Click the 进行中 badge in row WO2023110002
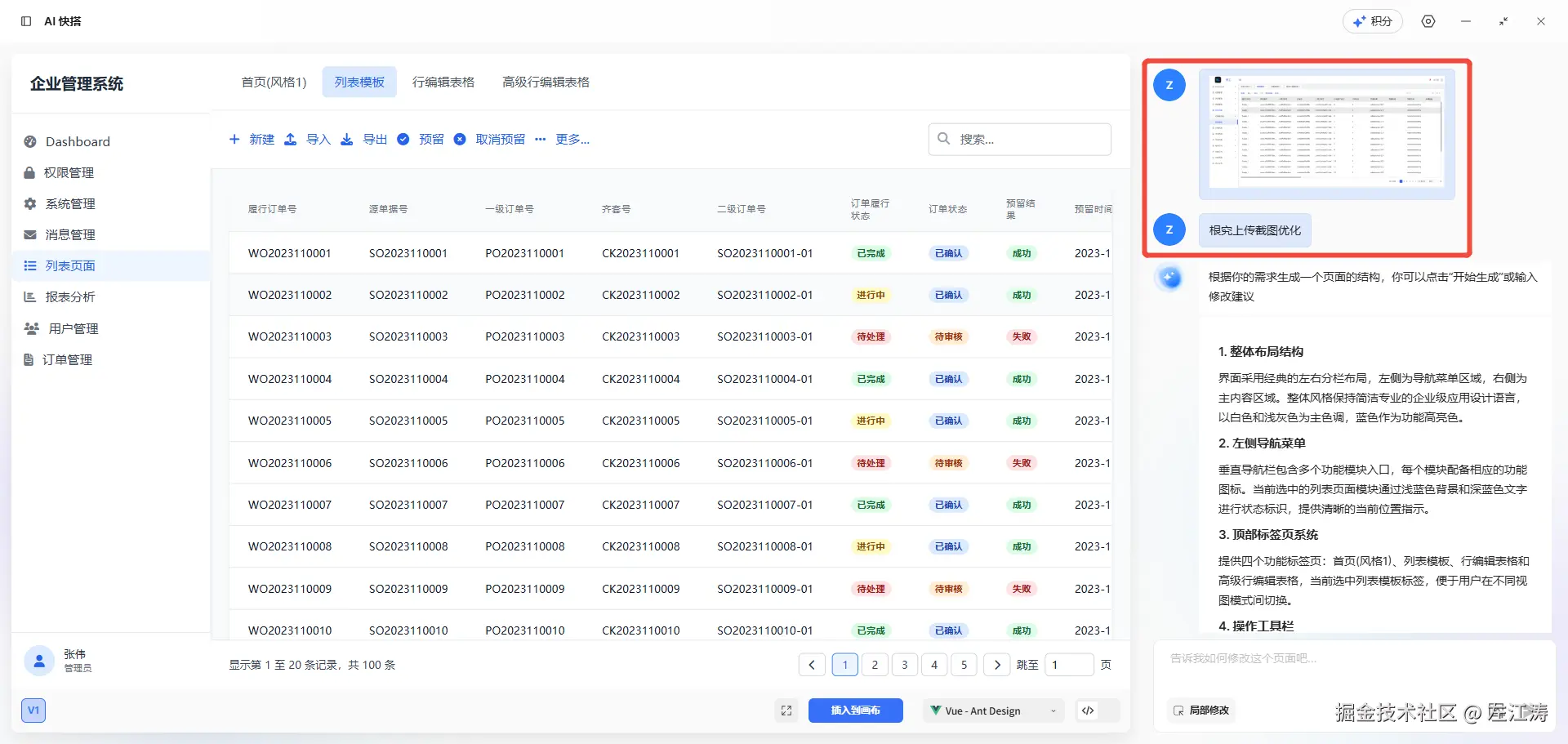 [x=871, y=295]
